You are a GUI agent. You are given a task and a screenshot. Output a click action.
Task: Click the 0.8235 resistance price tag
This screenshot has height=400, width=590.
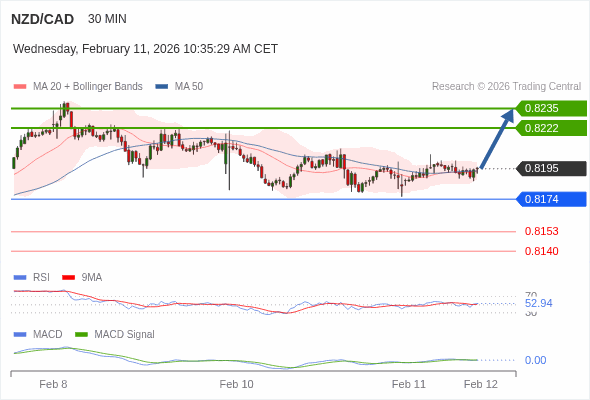(551, 108)
